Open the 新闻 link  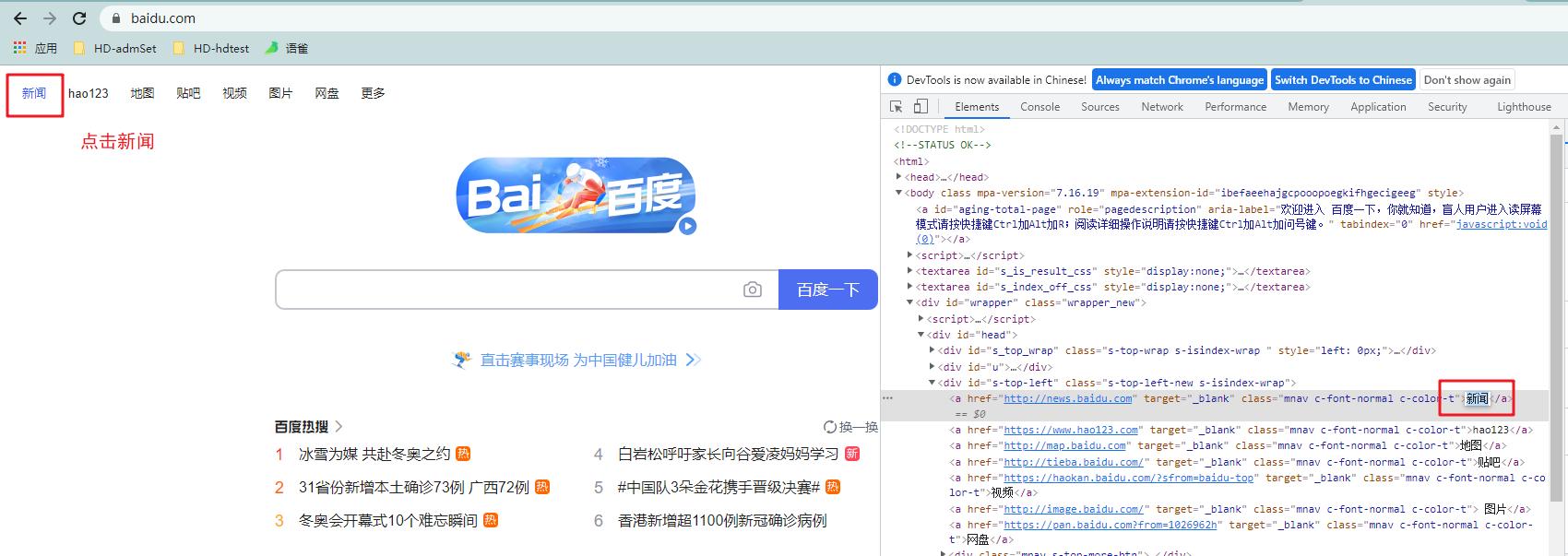tap(34, 93)
